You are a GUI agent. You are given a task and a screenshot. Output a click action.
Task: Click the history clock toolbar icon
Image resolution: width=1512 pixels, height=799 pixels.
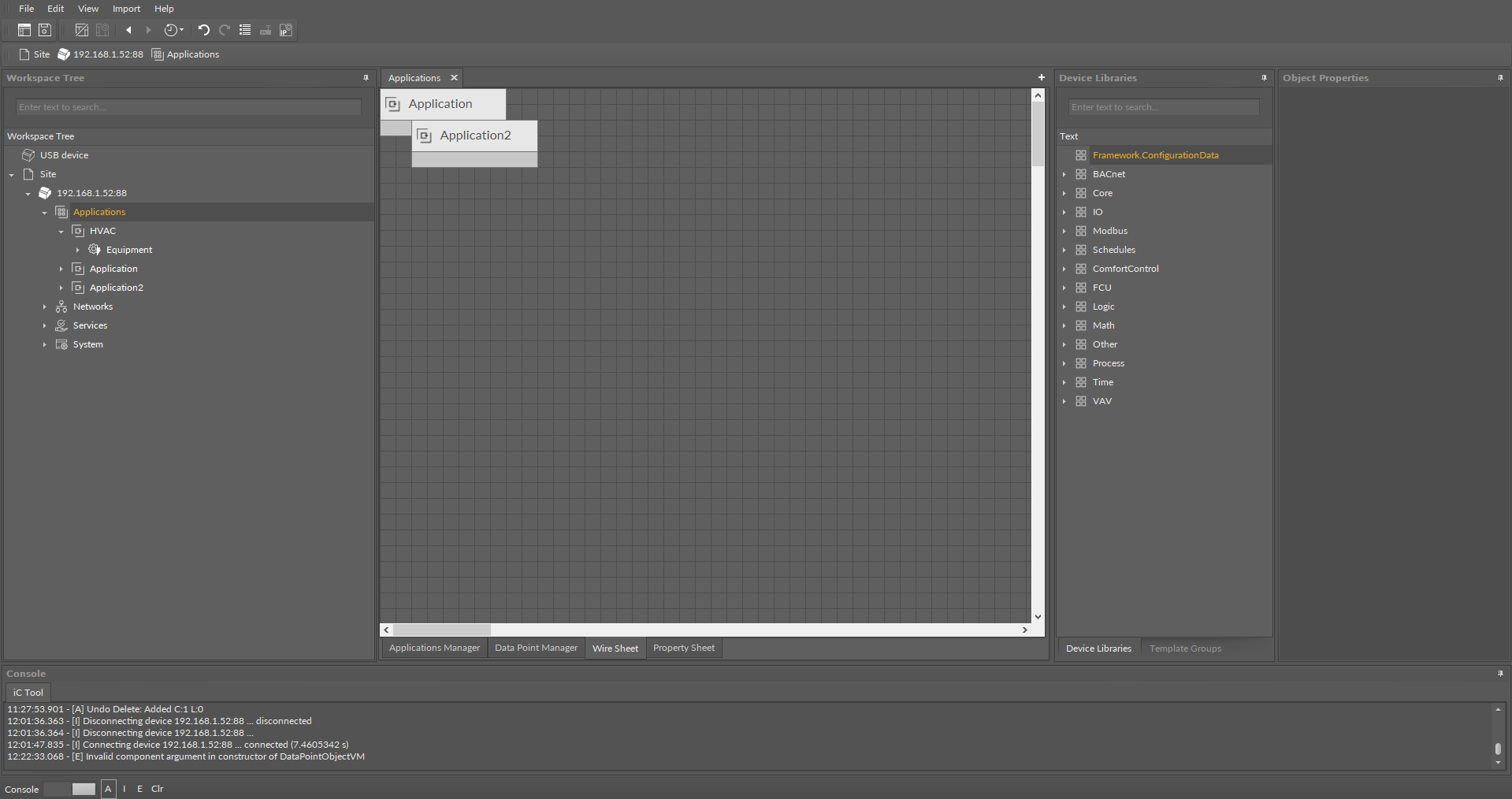[x=172, y=30]
